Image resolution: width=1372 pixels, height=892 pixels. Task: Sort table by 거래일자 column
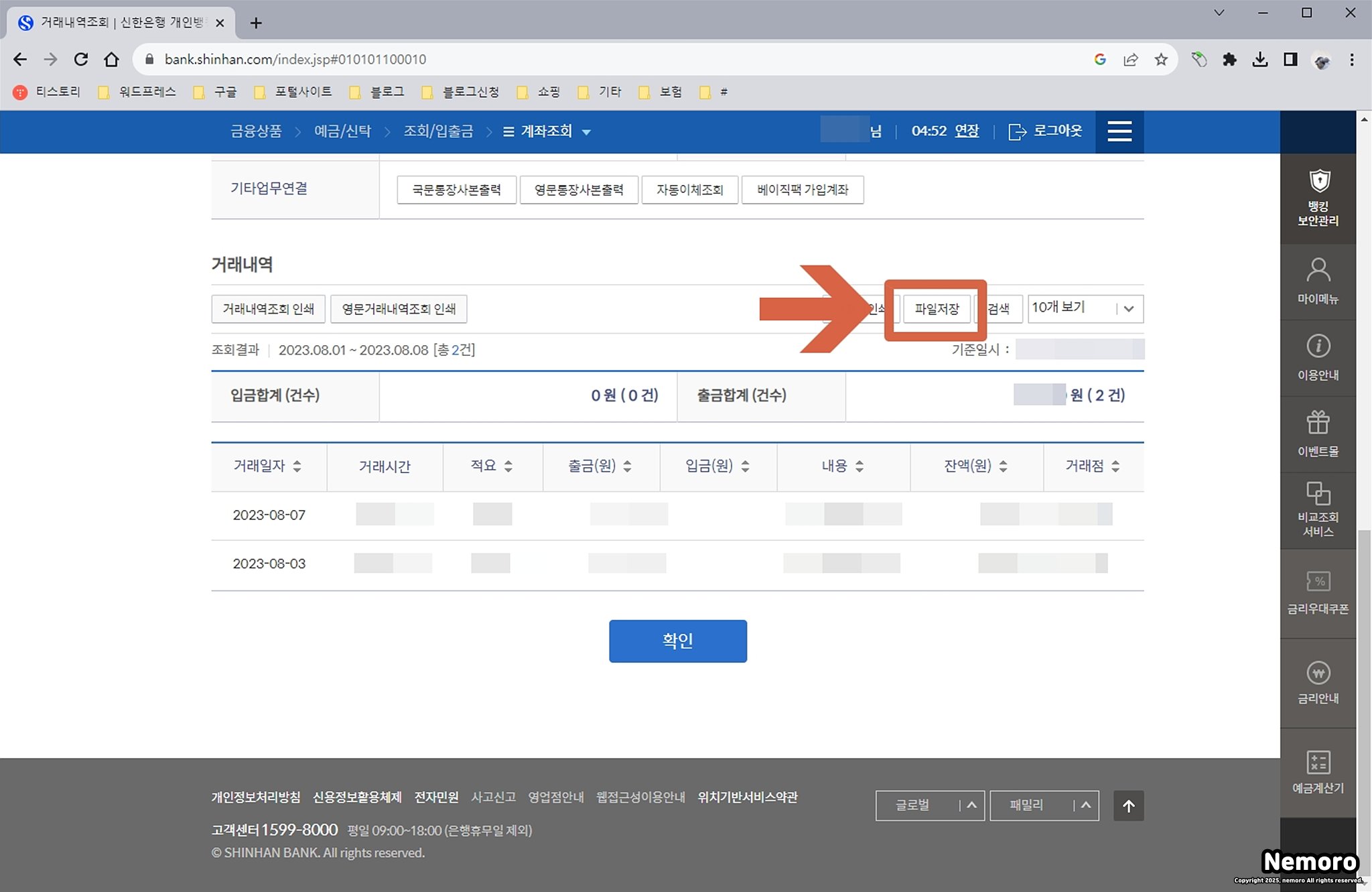pyautogui.click(x=297, y=466)
